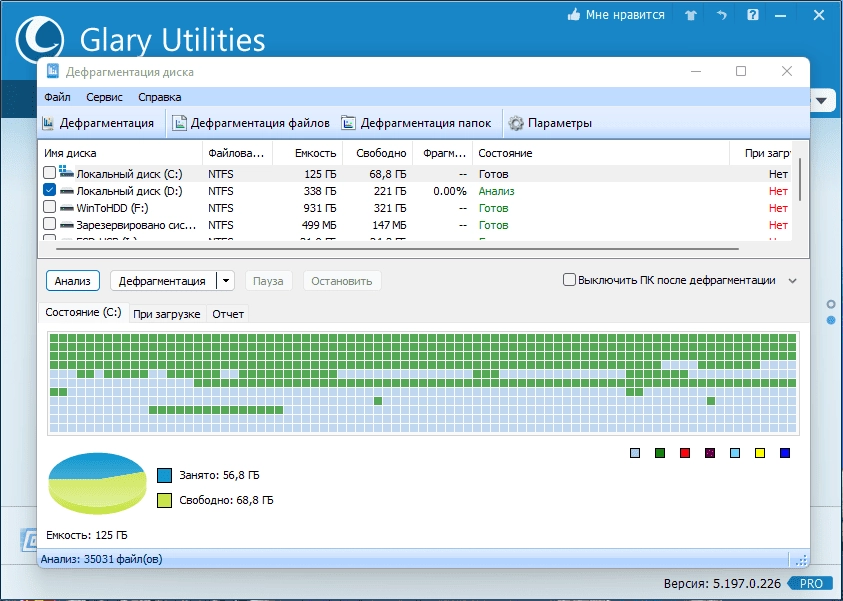Image resolution: width=843 pixels, height=601 pixels.
Task: Sort by the Файлова... column header
Action: pos(238,153)
